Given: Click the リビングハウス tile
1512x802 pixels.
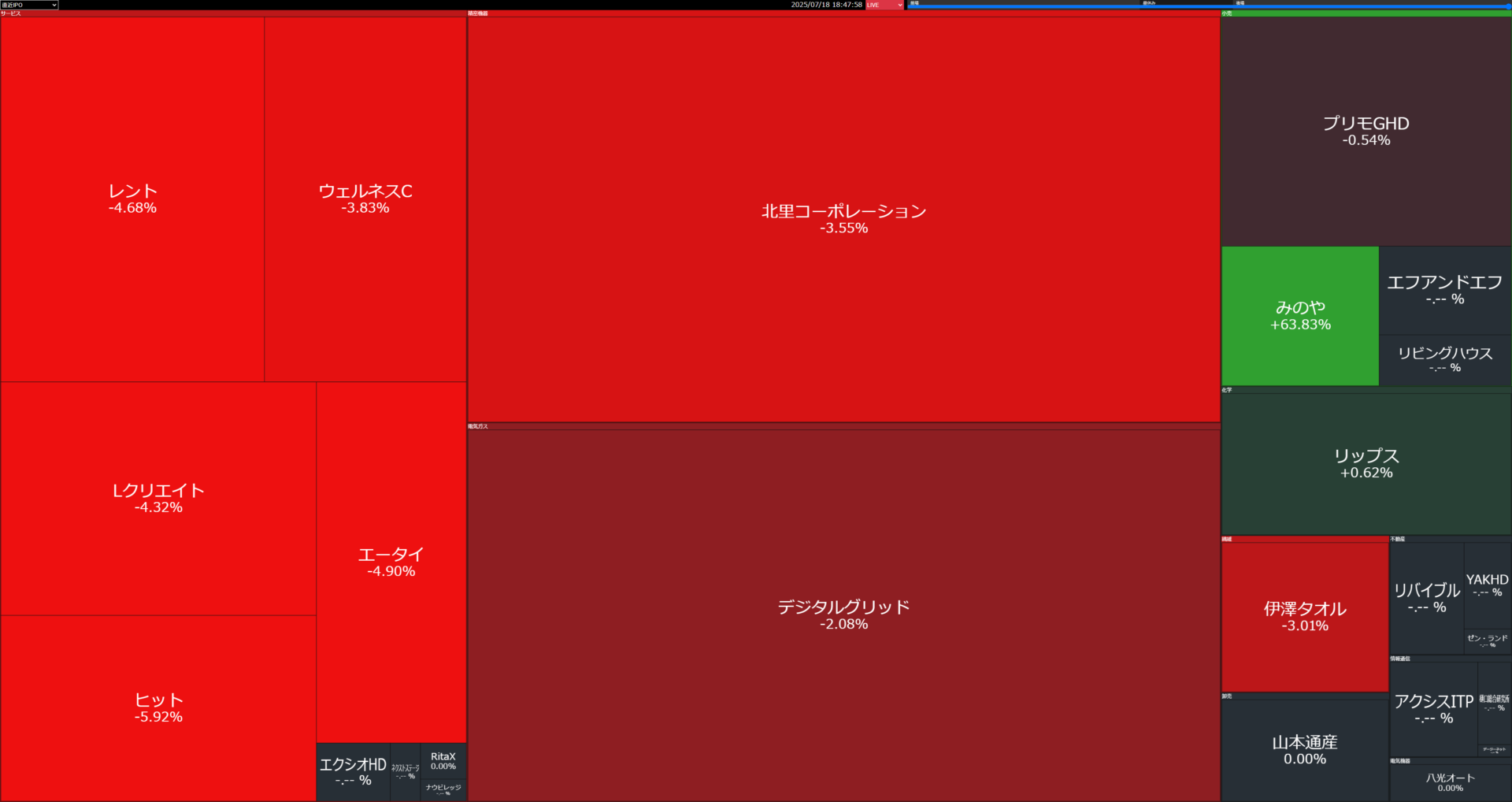Looking at the screenshot, I should 1445,360.
